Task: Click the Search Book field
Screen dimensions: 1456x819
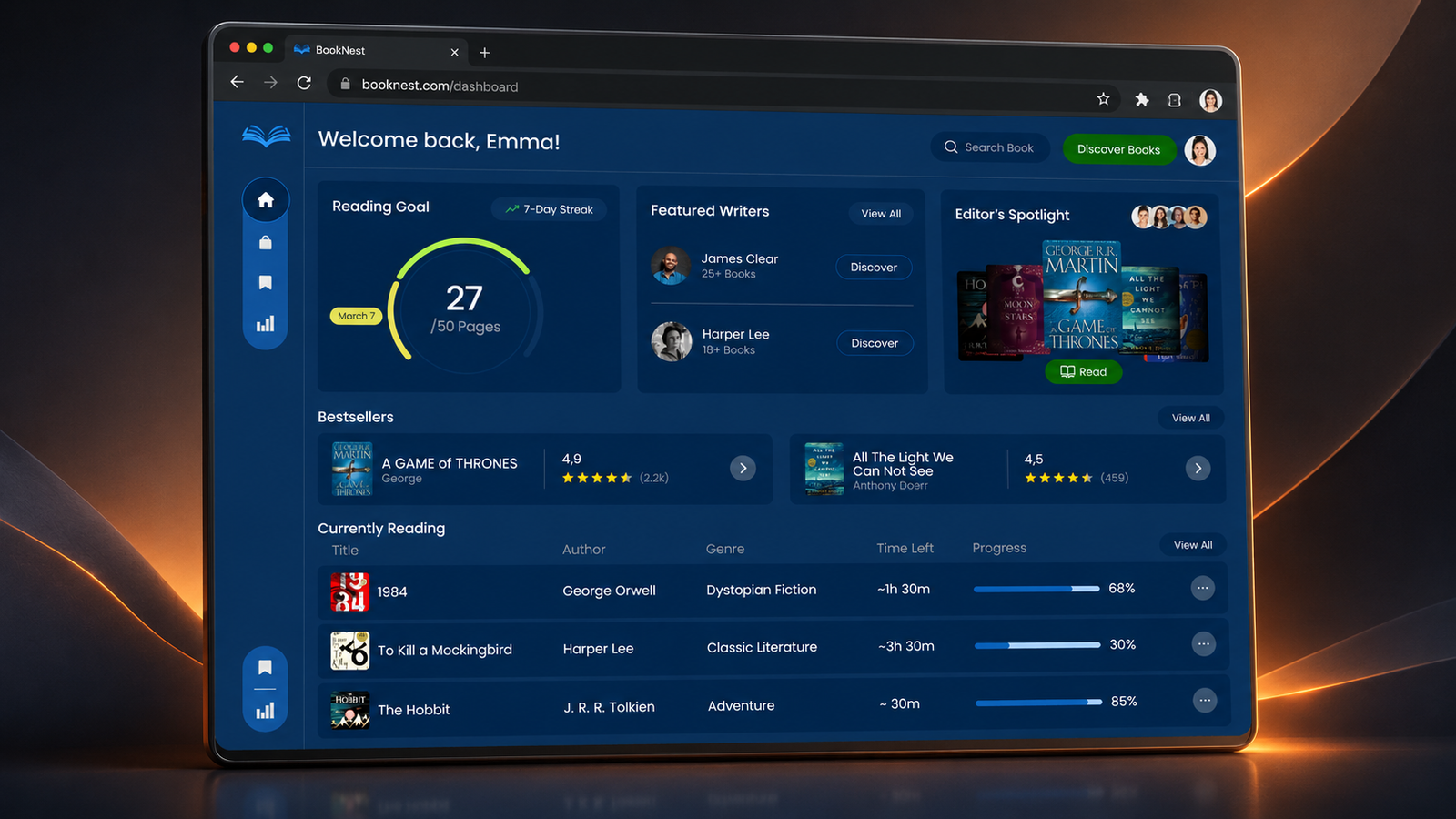Action: [990, 147]
